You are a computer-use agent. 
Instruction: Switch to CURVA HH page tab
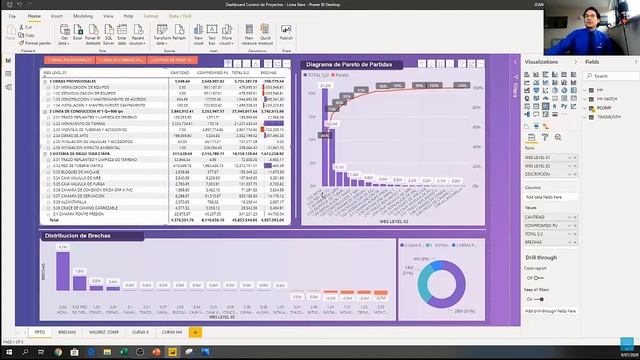172,333
